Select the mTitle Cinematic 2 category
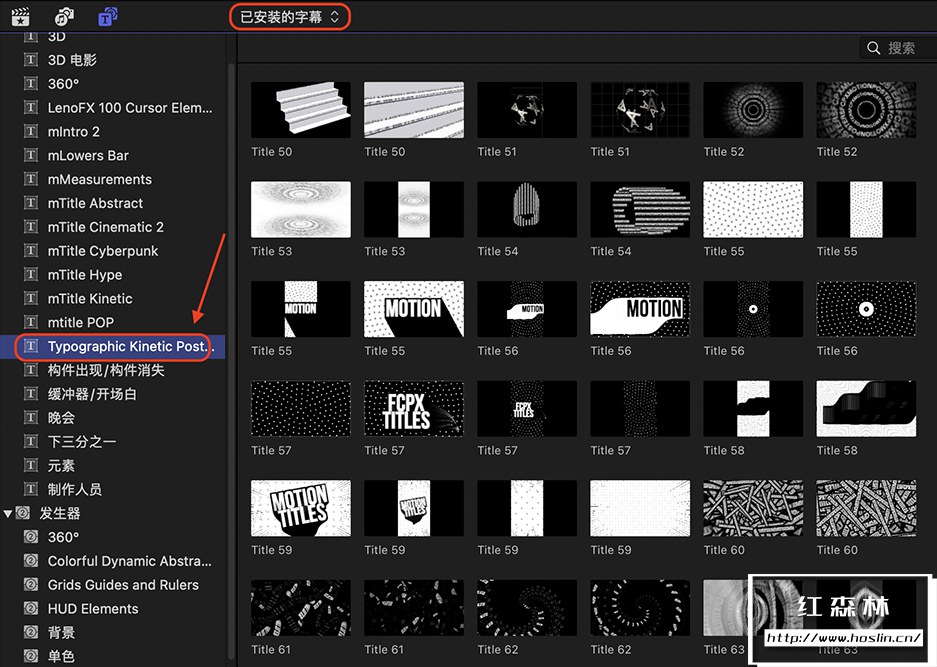937x667 pixels. tap(114, 227)
